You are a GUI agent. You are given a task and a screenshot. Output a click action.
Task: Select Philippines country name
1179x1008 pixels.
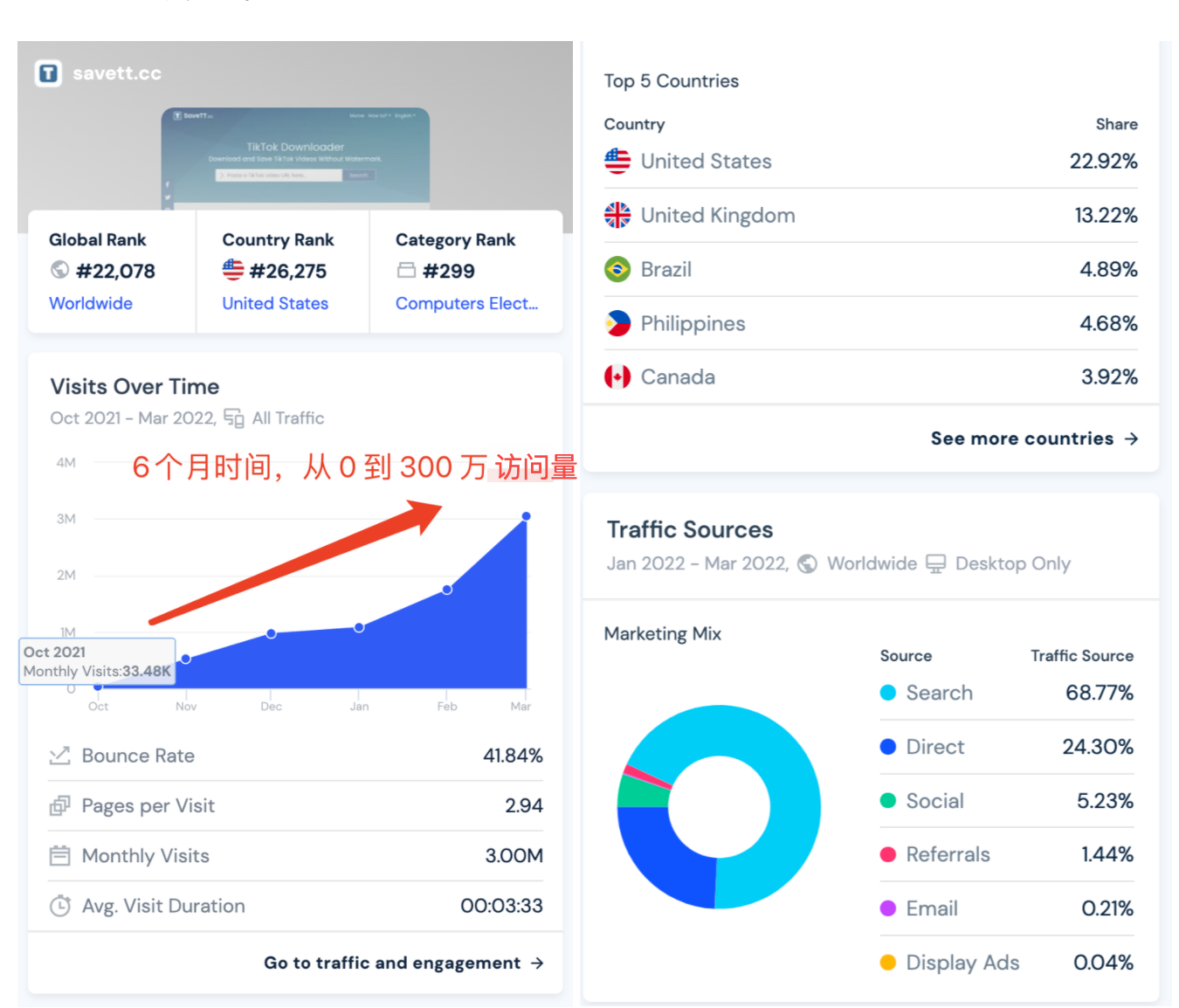click(693, 323)
